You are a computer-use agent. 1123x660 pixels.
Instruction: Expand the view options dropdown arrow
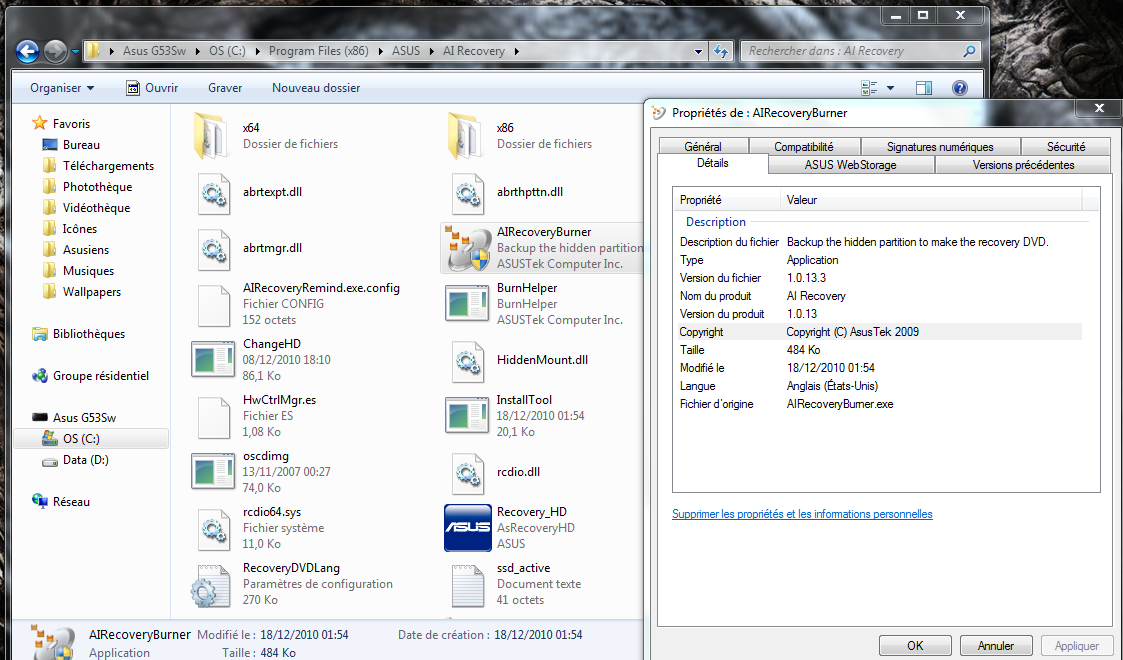click(x=890, y=88)
